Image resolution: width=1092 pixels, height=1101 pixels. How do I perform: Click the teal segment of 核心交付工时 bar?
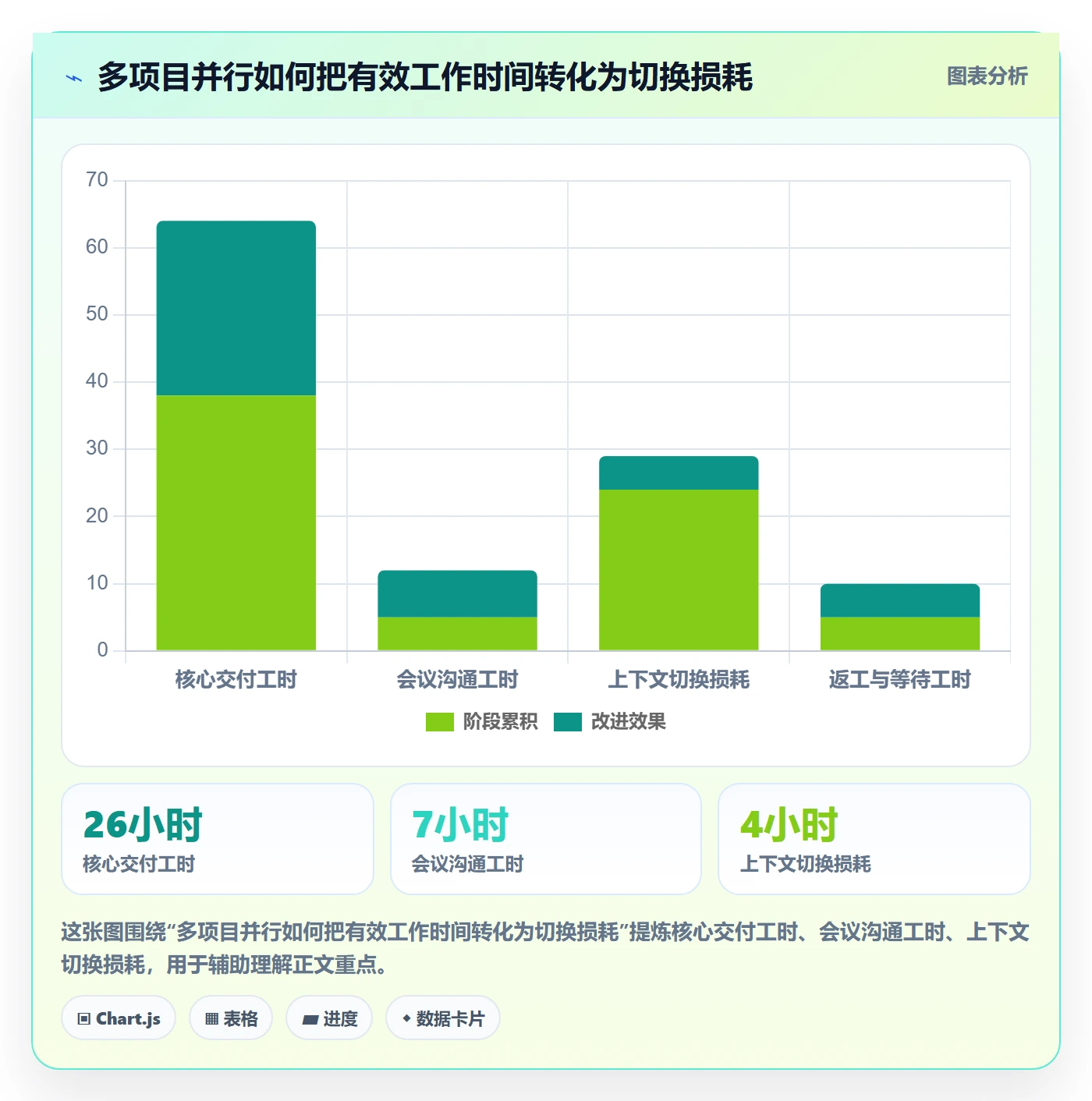pos(236,308)
